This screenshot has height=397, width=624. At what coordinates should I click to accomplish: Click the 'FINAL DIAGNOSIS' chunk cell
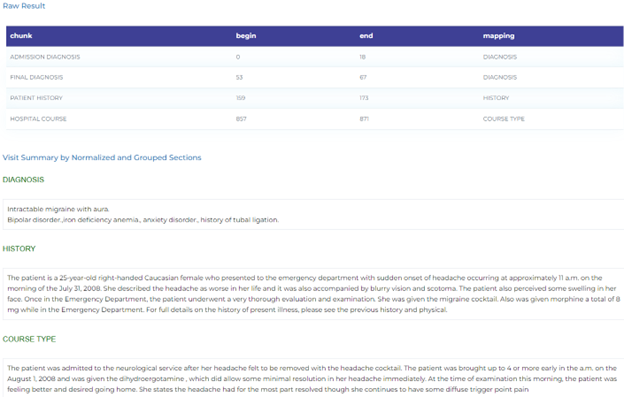37,77
